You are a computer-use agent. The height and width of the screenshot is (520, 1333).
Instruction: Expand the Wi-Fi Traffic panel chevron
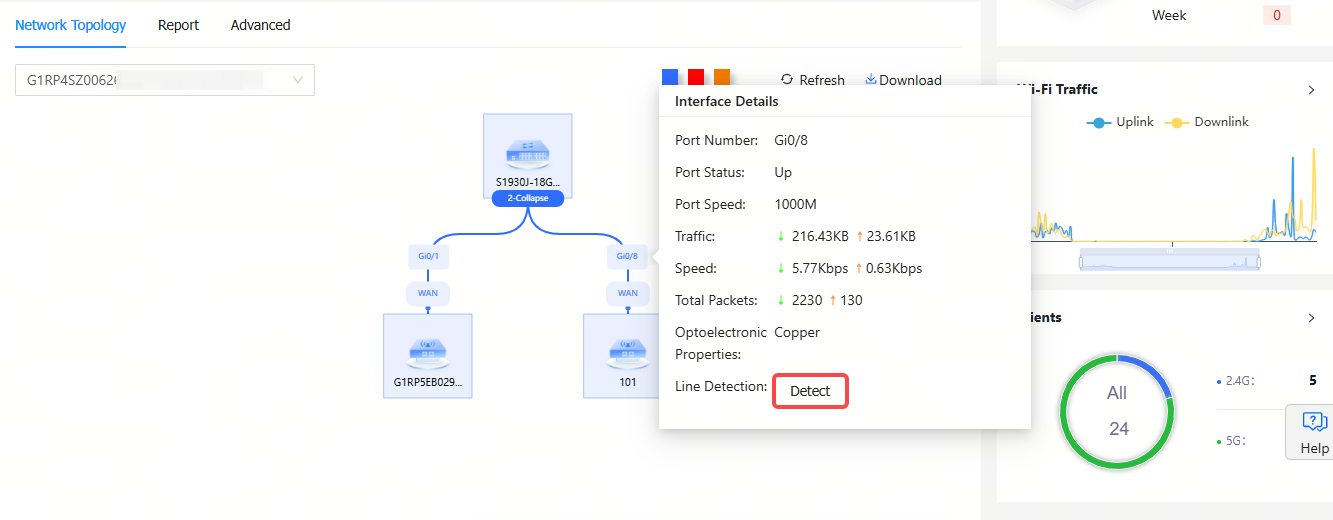tap(1311, 90)
